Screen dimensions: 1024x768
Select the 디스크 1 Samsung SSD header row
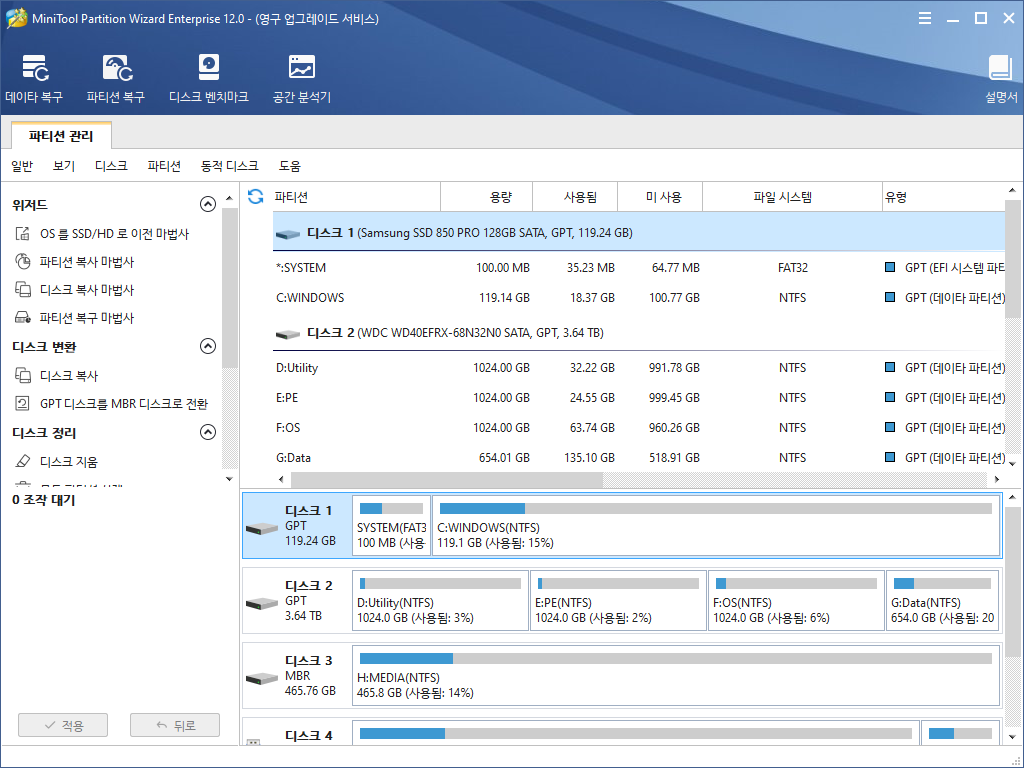(639, 232)
